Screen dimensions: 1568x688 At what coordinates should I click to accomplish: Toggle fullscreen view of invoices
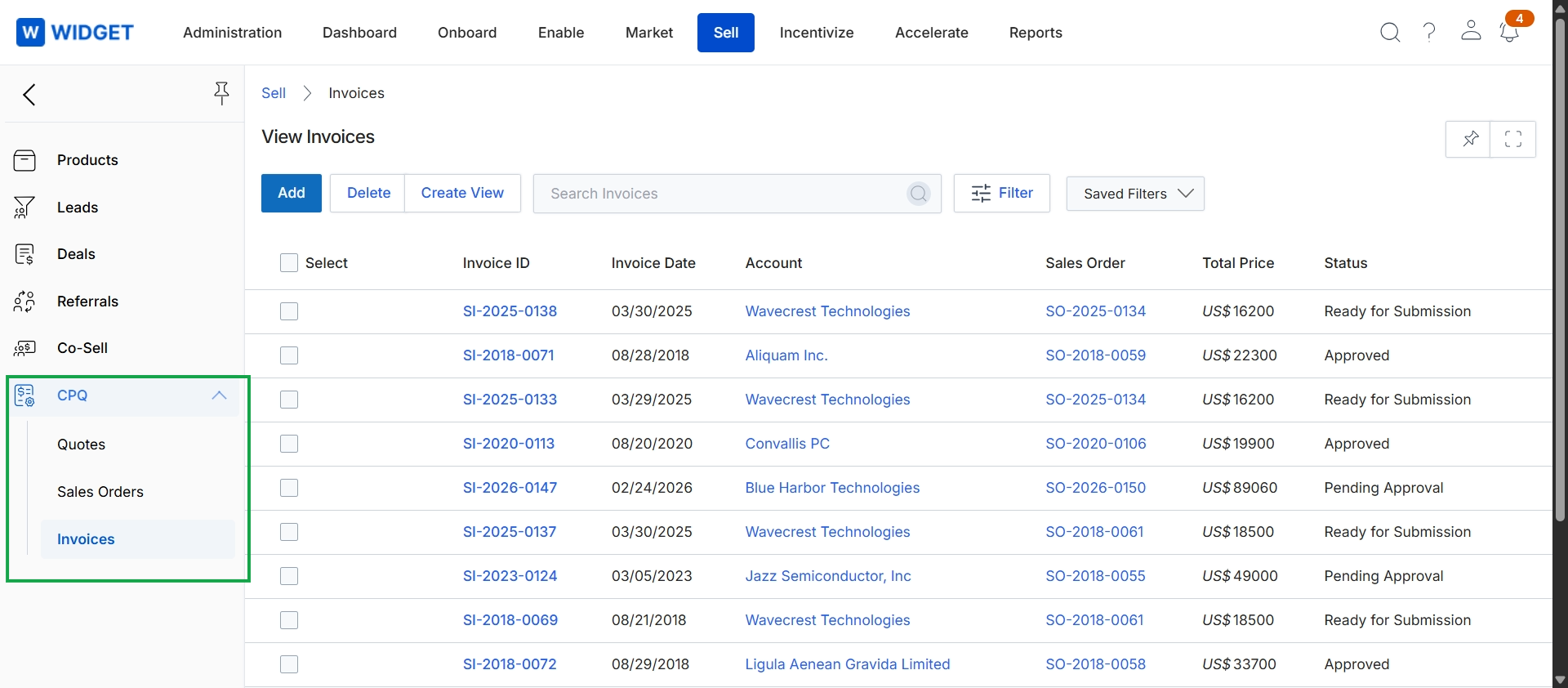point(1513,139)
